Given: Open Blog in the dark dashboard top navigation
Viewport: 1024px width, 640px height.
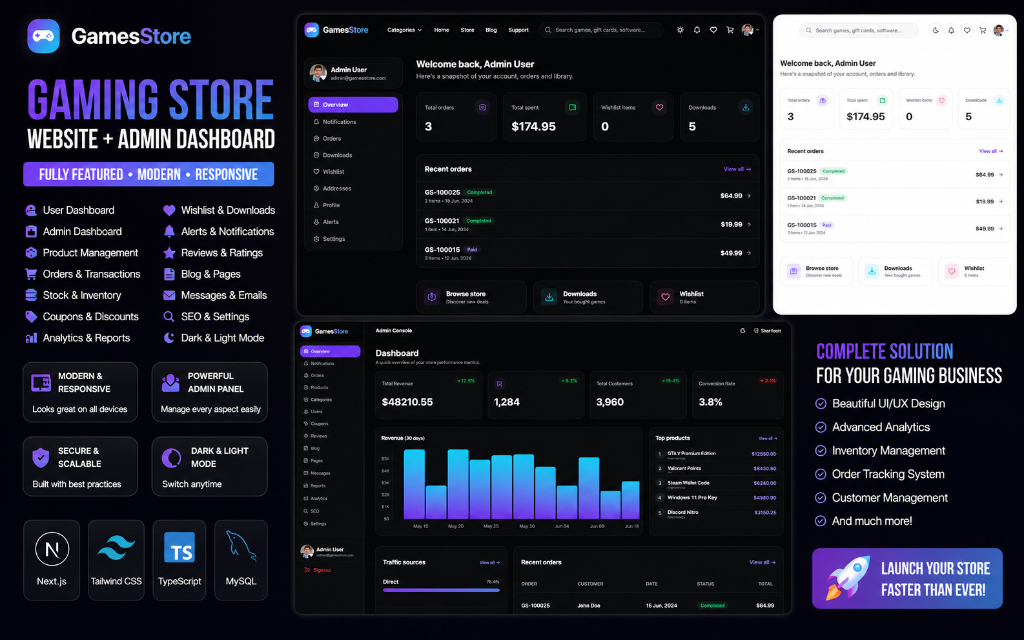Looking at the screenshot, I should [x=491, y=30].
